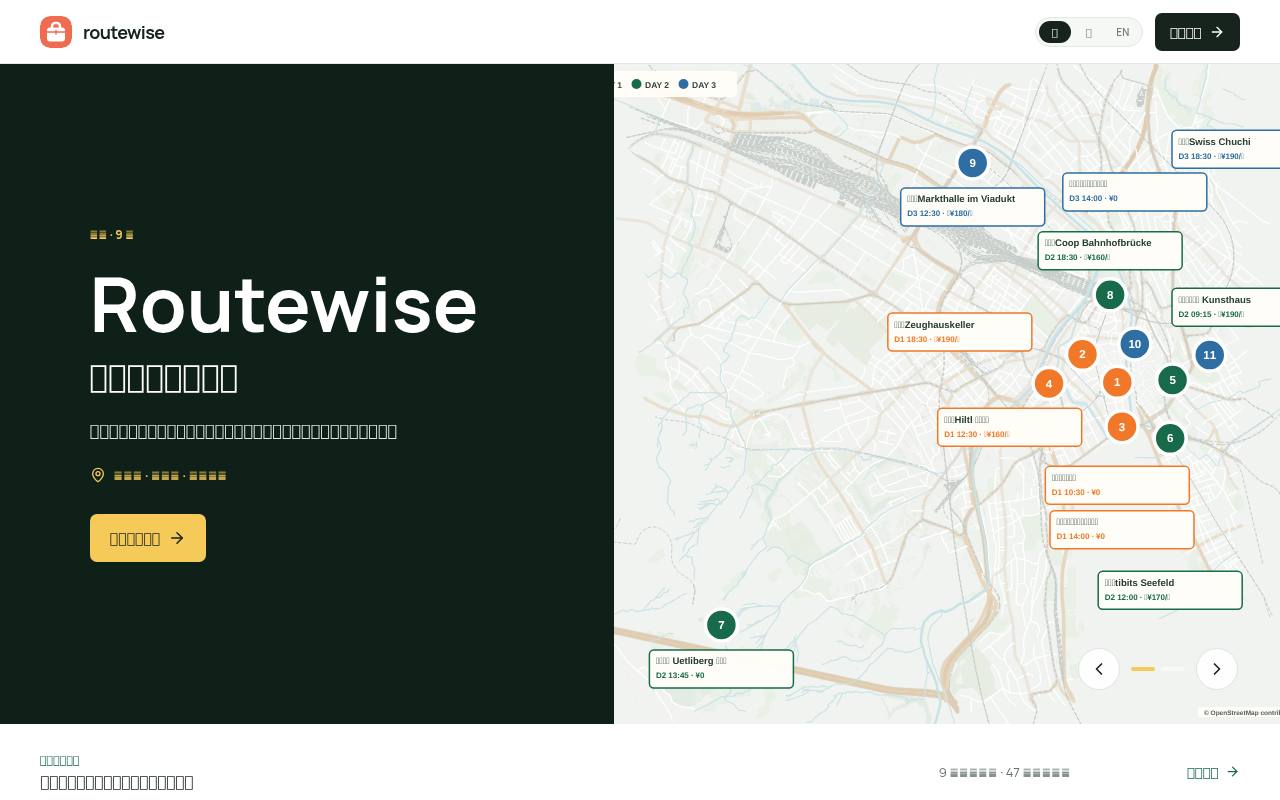Open the D1 10:30 ¥0 map card
This screenshot has height=800, width=1280.
1117,485
